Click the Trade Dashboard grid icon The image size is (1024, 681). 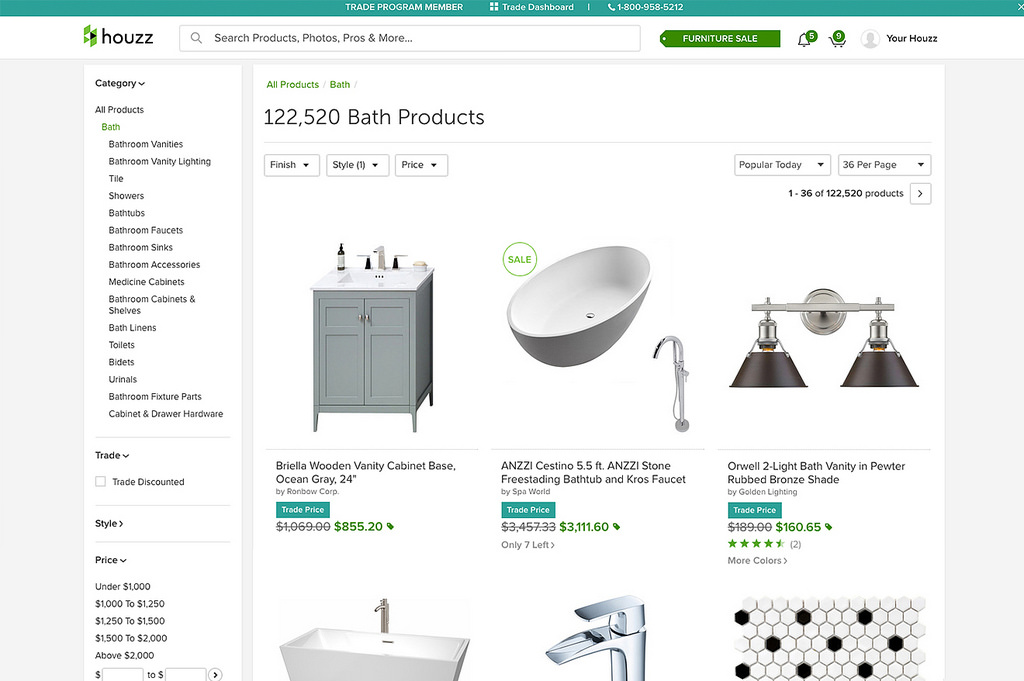pyautogui.click(x=494, y=7)
